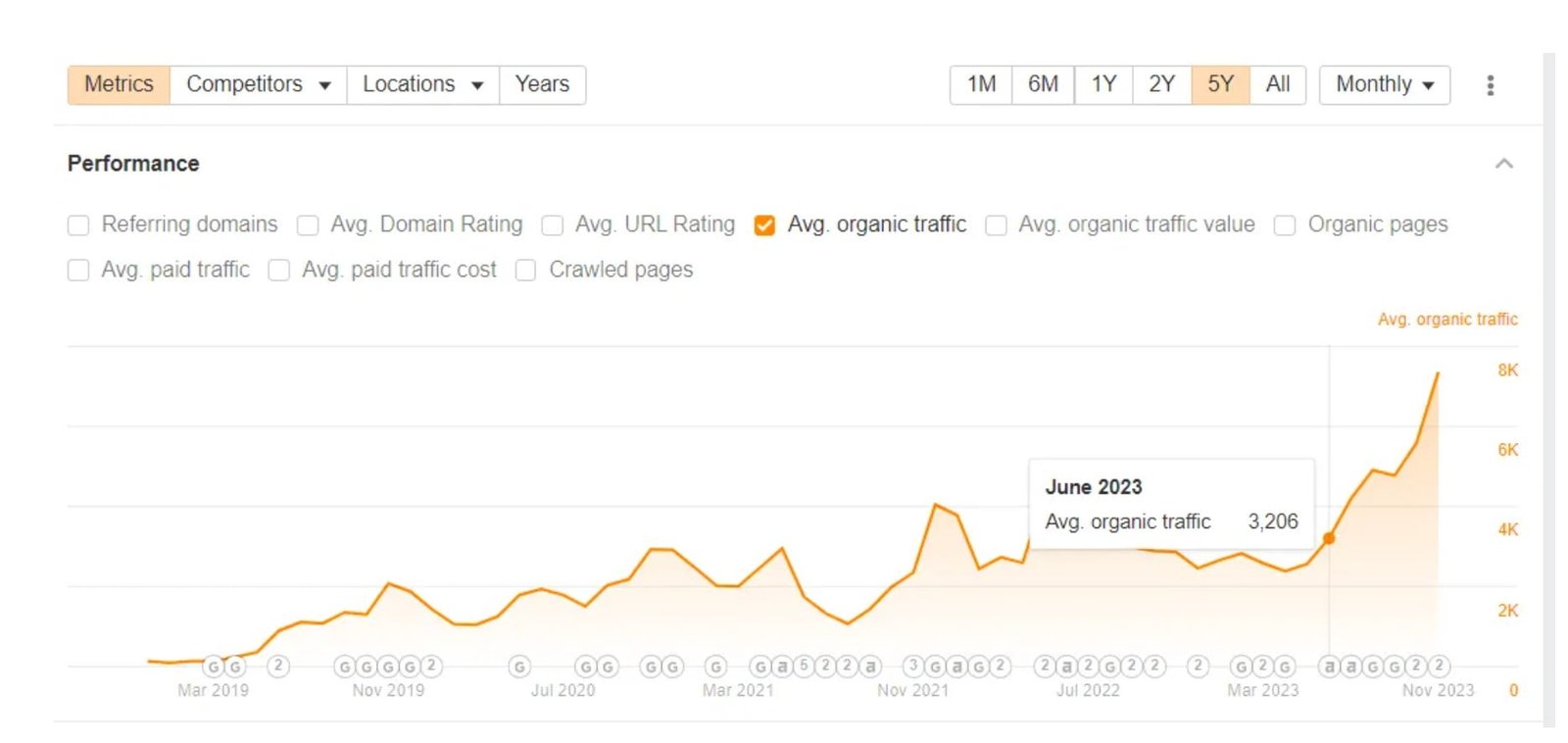
Task: Open the Competitors dropdown
Action: [258, 85]
